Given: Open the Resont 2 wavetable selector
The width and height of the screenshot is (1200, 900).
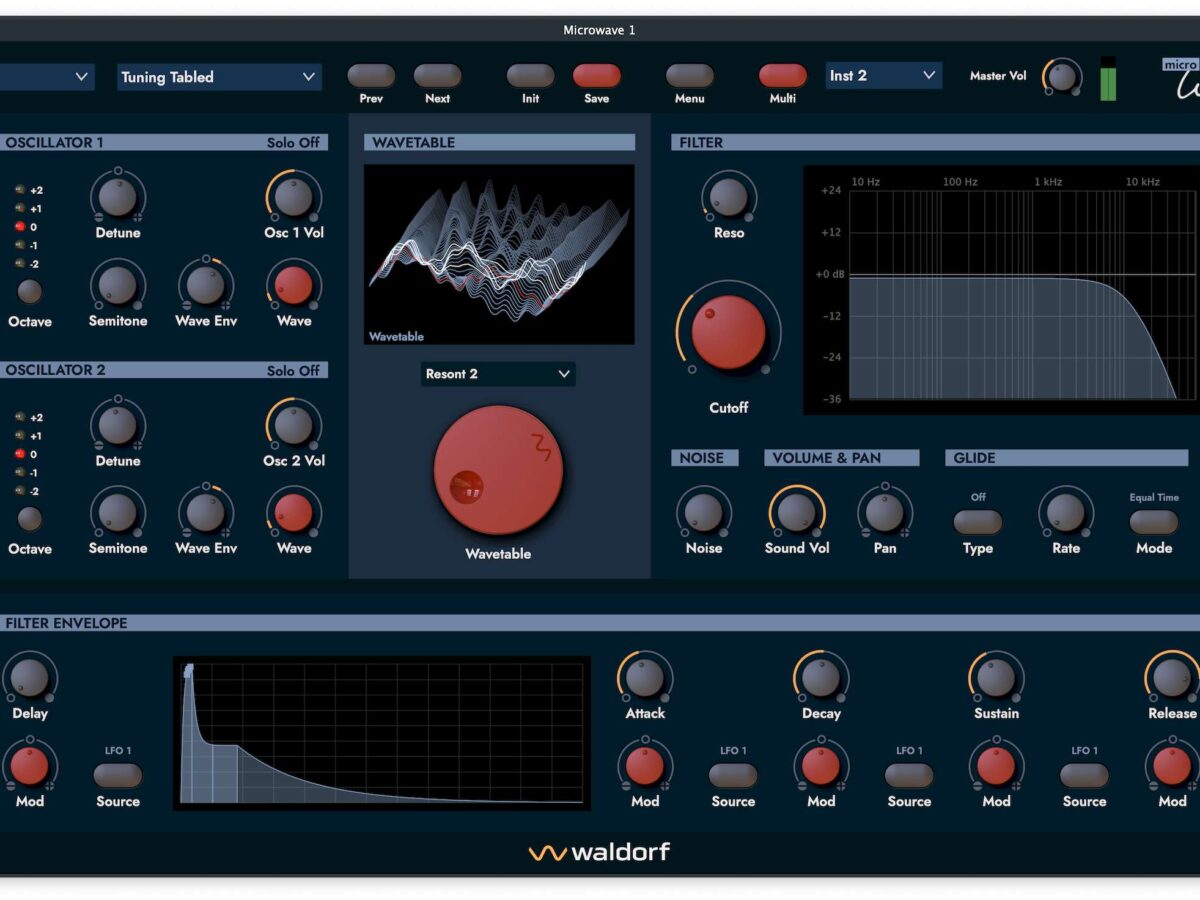Looking at the screenshot, I should coord(498,374).
